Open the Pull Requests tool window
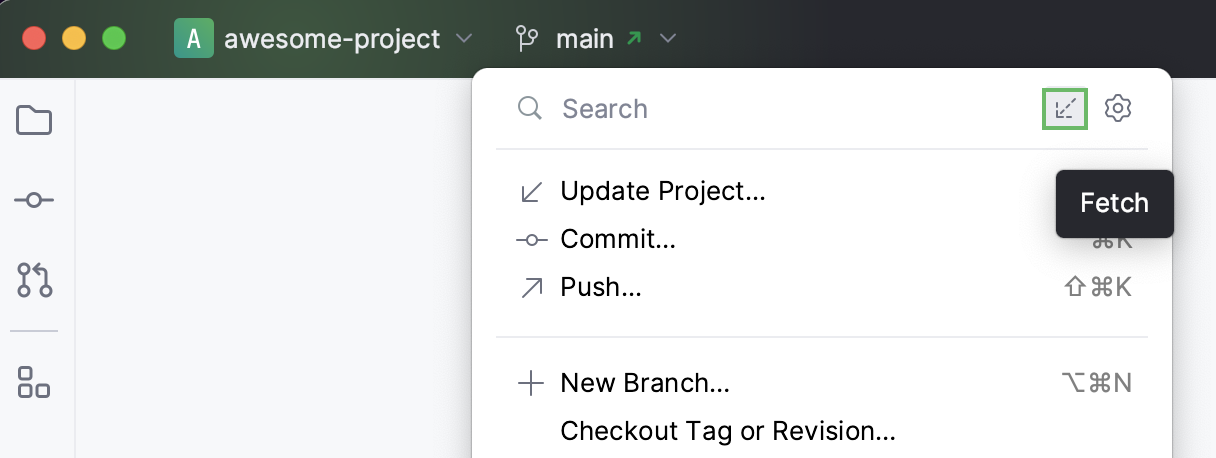This screenshot has width=1216, height=458. [x=34, y=280]
